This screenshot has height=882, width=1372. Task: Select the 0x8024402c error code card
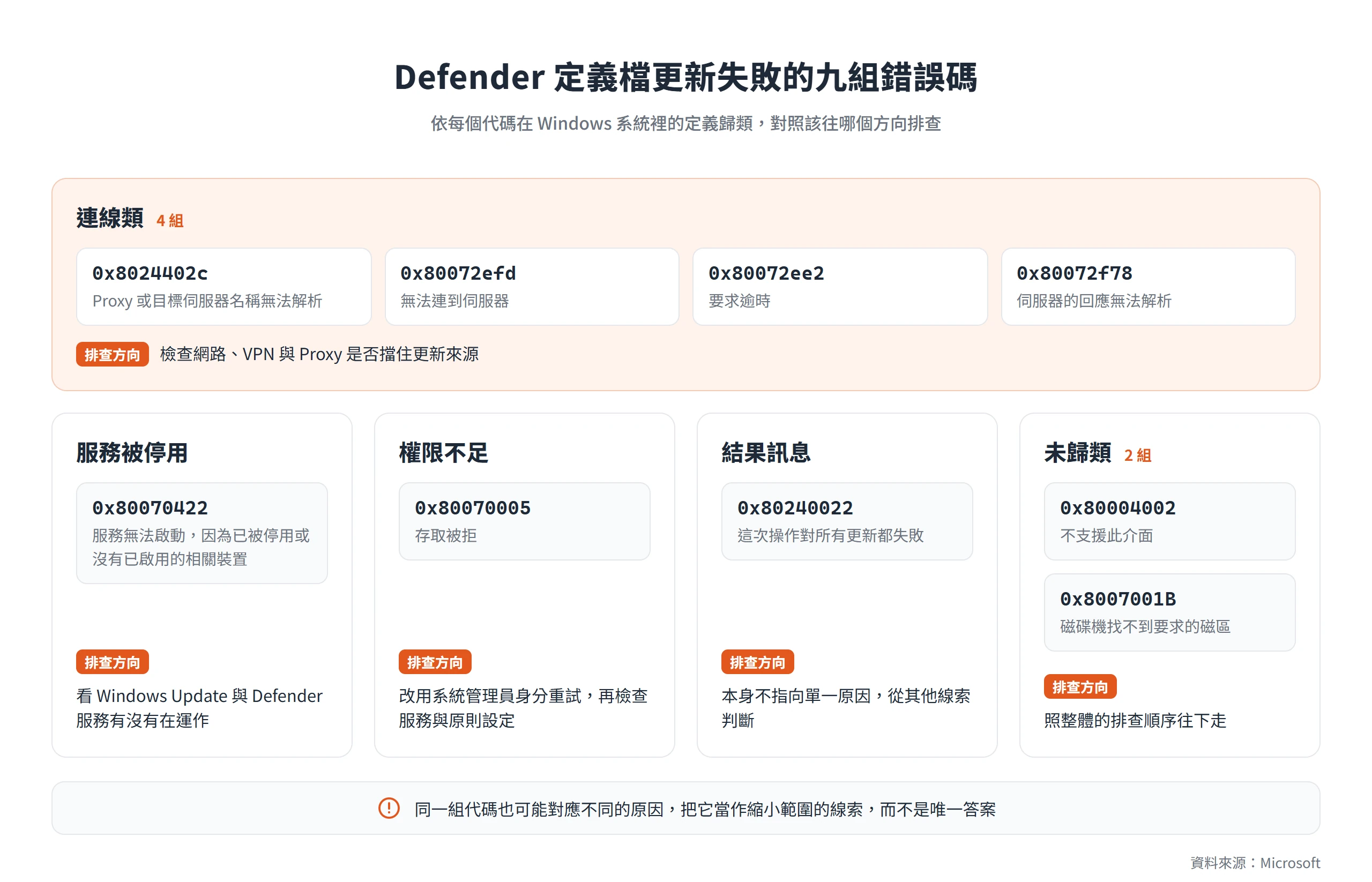click(x=224, y=286)
